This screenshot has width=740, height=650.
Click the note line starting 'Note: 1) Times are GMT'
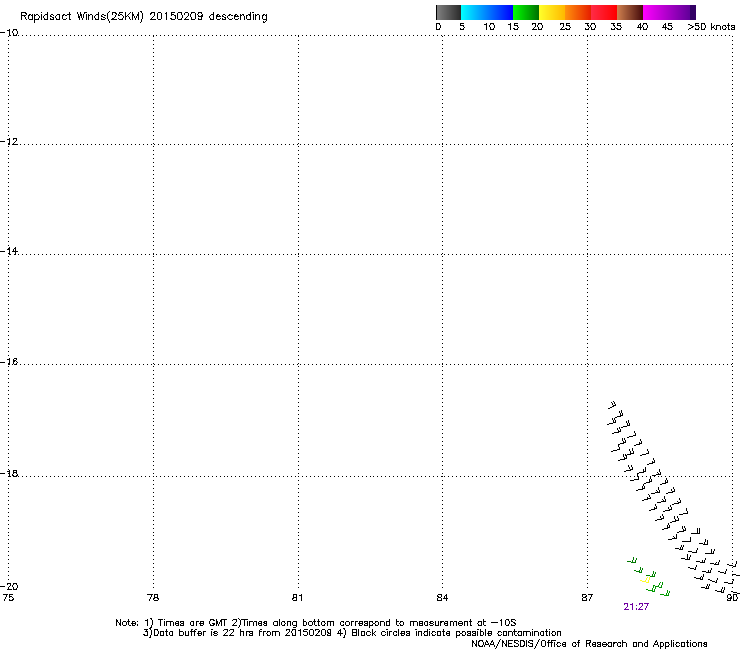[316, 623]
